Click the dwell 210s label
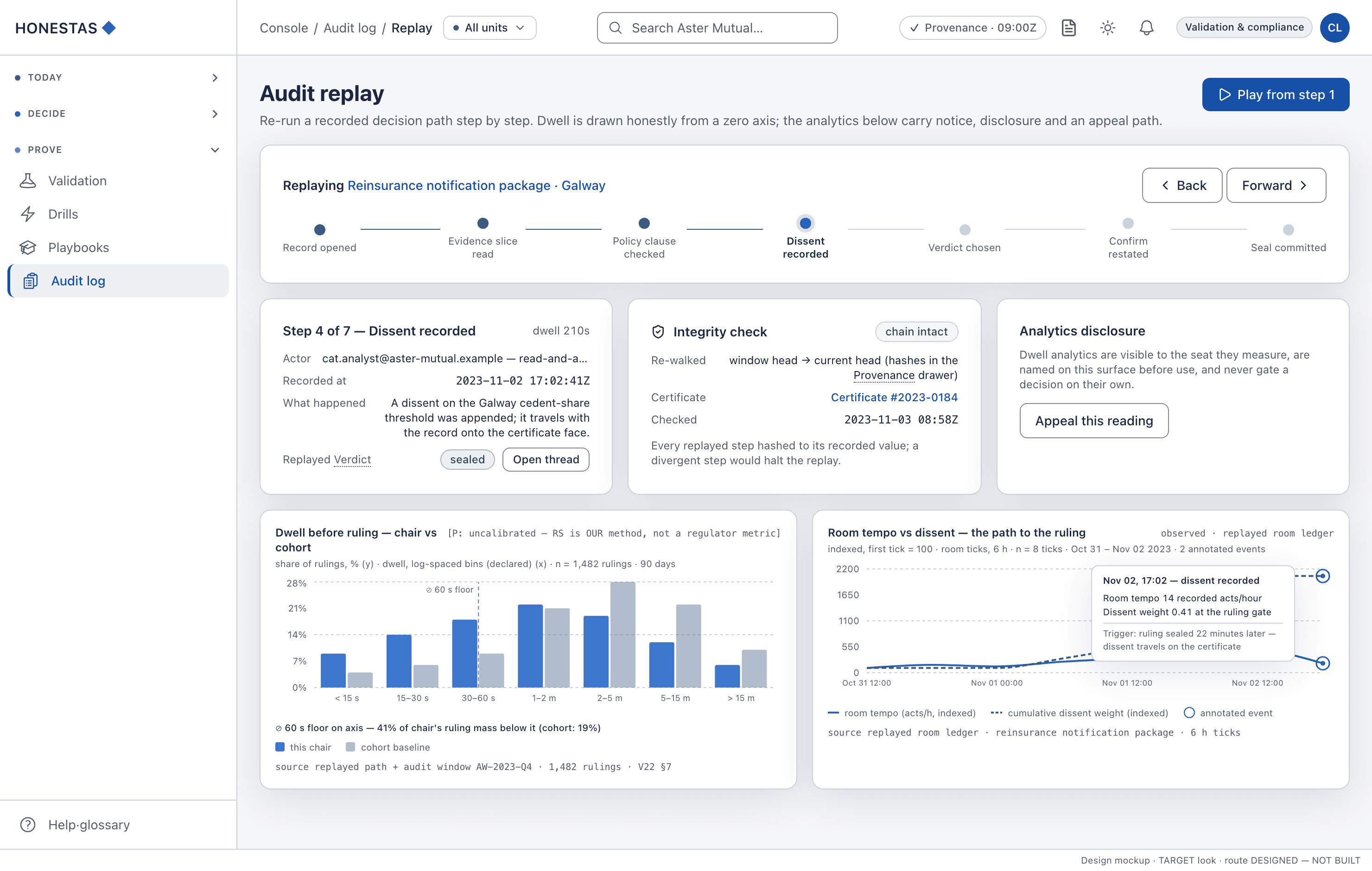Screen dimensions: 1372x871 coord(561,331)
